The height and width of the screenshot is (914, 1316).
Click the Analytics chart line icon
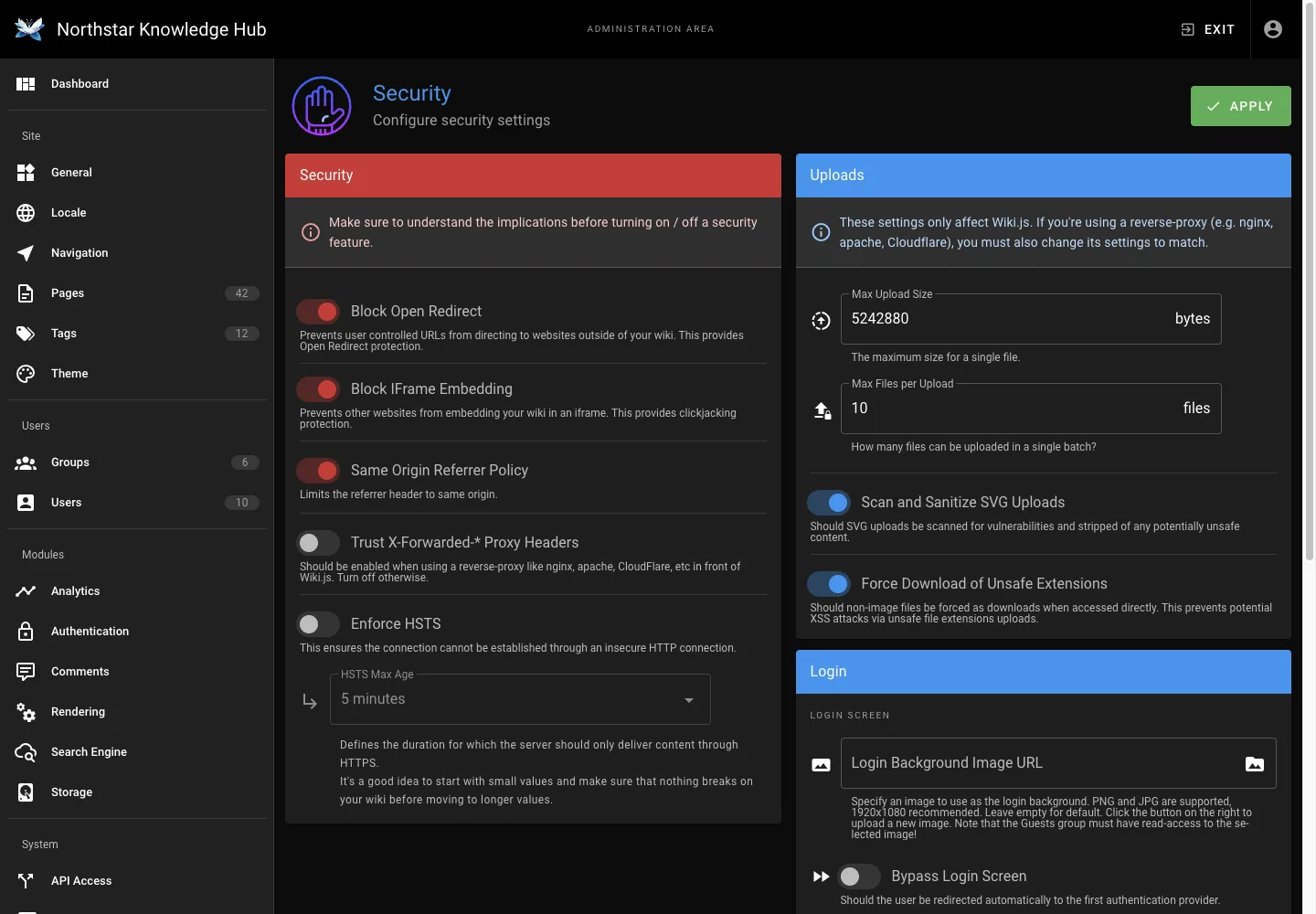26,591
